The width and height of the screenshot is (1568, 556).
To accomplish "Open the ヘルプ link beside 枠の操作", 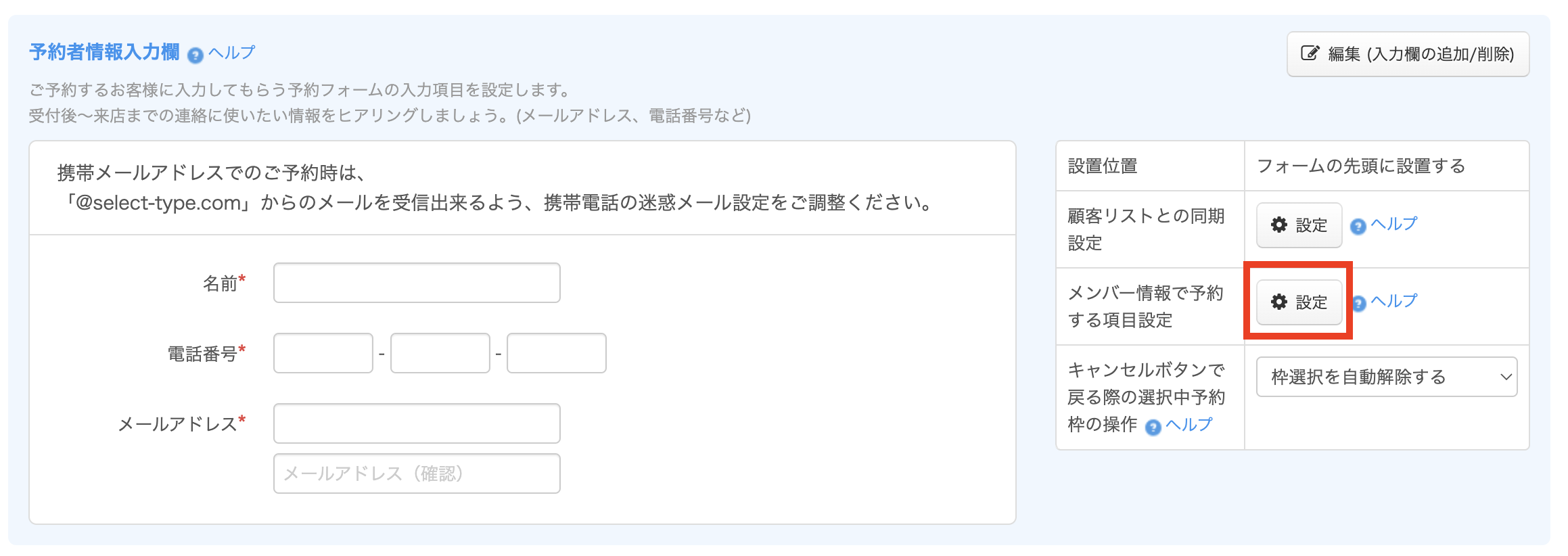I will coord(1189,424).
